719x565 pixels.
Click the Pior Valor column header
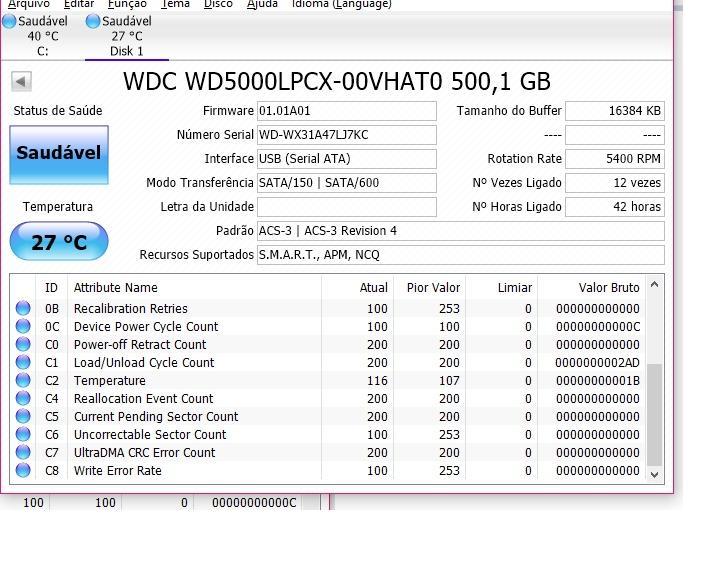[x=430, y=288]
